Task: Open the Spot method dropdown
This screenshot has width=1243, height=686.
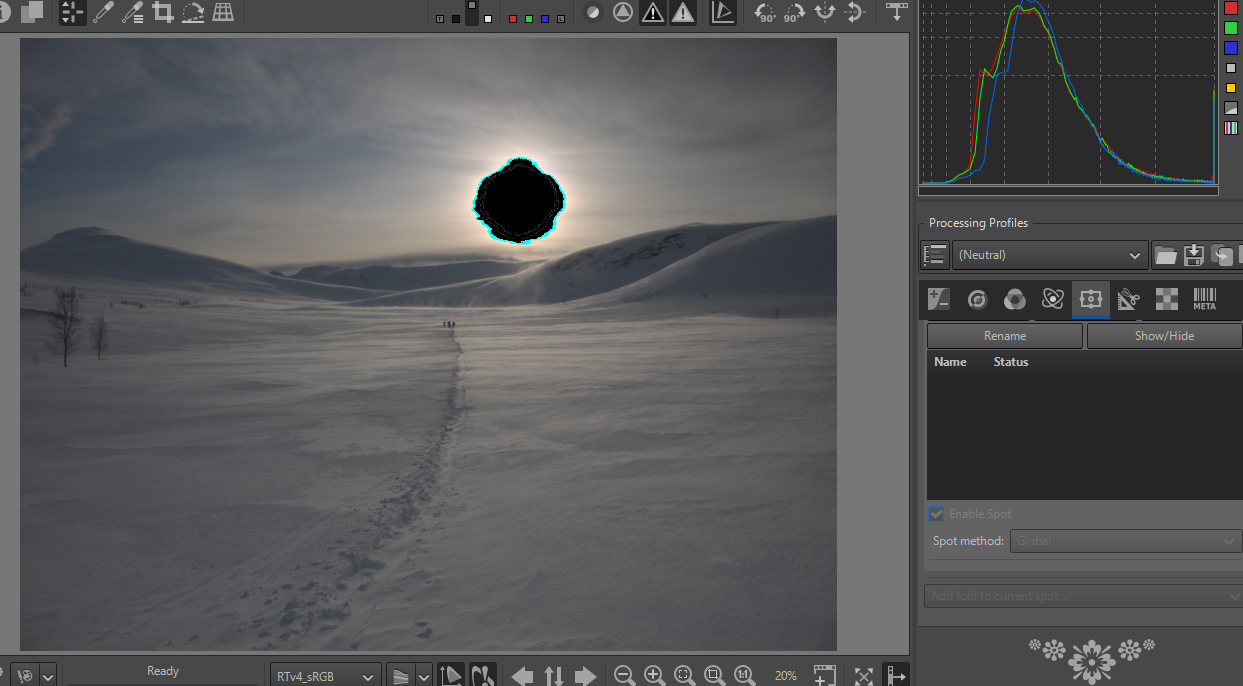Action: coord(1125,541)
